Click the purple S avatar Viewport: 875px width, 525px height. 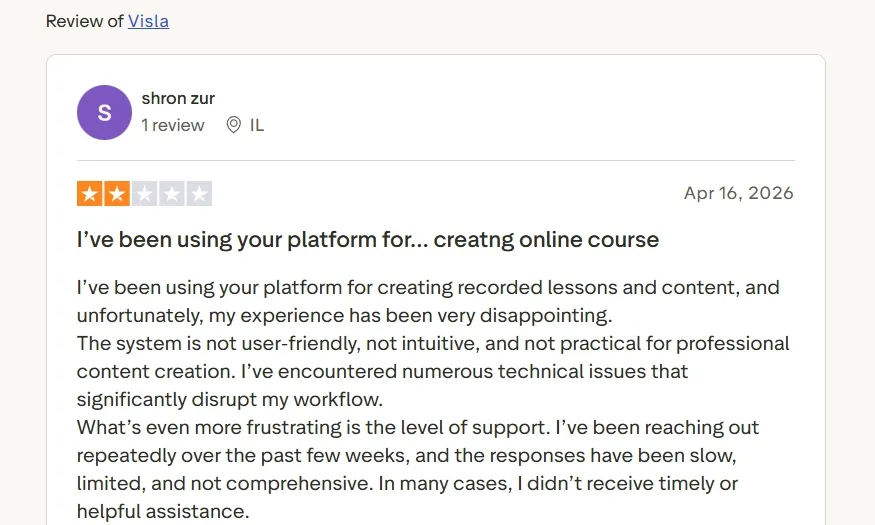click(x=104, y=112)
